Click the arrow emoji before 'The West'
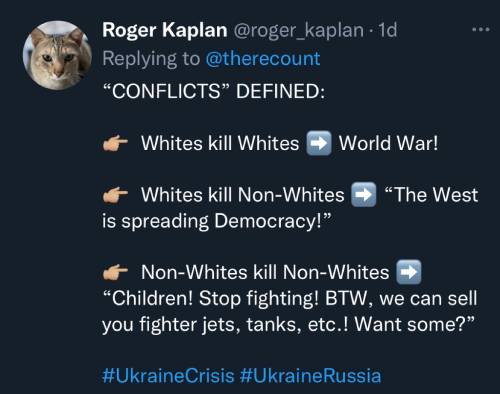500x394 pixels. pyautogui.click(x=364, y=195)
